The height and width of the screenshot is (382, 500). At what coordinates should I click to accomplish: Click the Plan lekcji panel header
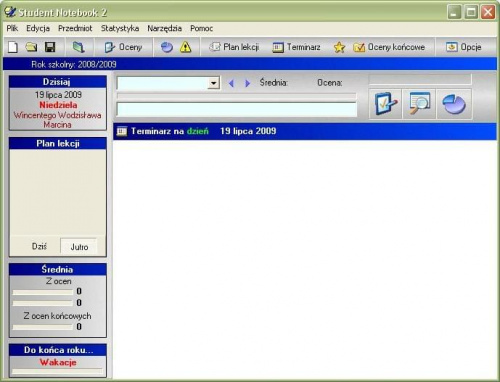(58, 144)
